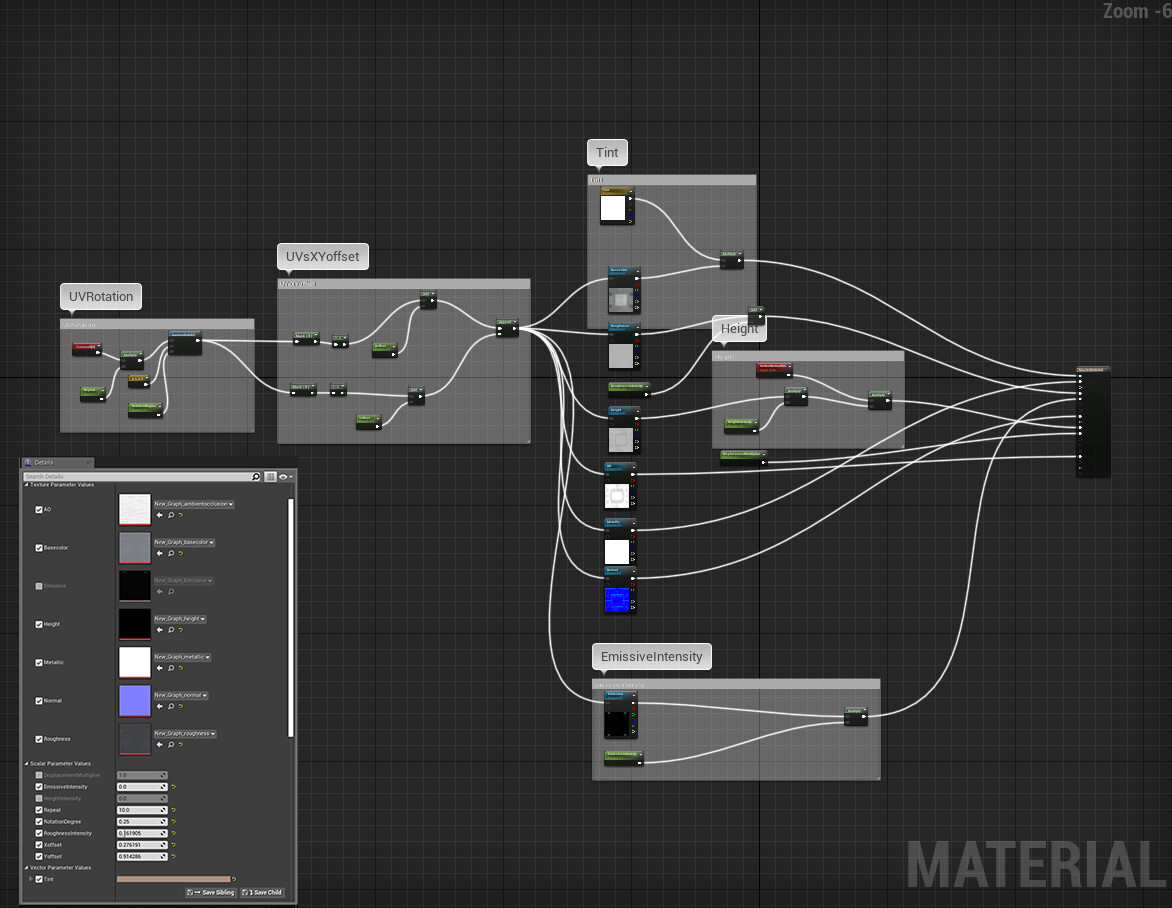Screen dimensions: 1172x908
Task: Uncheck the Roughness texture parameter
Action: coord(39,738)
